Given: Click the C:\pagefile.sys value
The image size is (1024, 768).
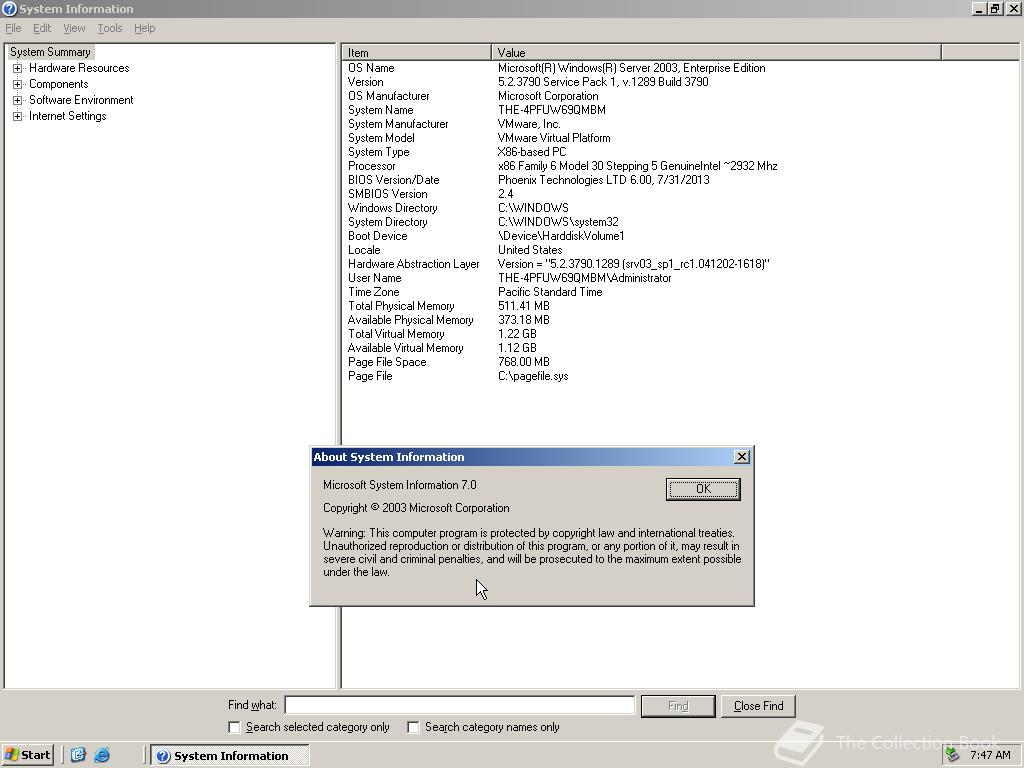Looking at the screenshot, I should point(533,376).
